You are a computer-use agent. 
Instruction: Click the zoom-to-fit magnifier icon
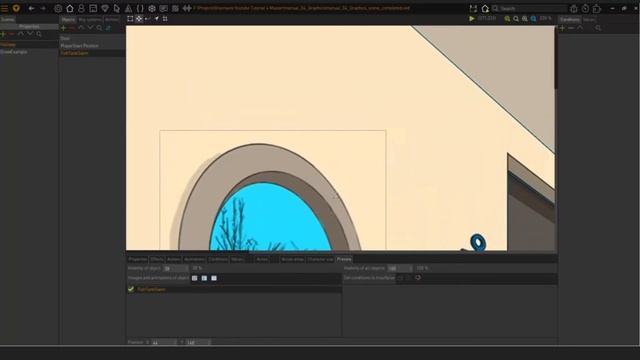525,19
